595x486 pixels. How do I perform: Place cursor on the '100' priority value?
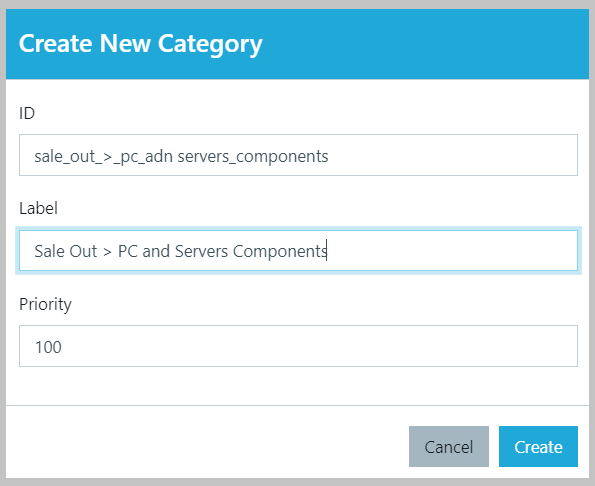click(48, 347)
